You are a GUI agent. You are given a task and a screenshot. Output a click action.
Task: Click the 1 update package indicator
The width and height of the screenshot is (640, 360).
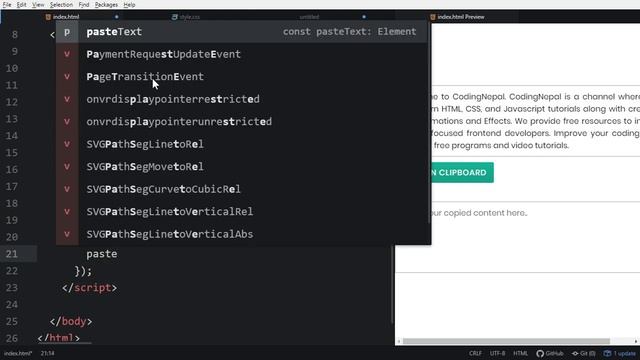pos(620,353)
